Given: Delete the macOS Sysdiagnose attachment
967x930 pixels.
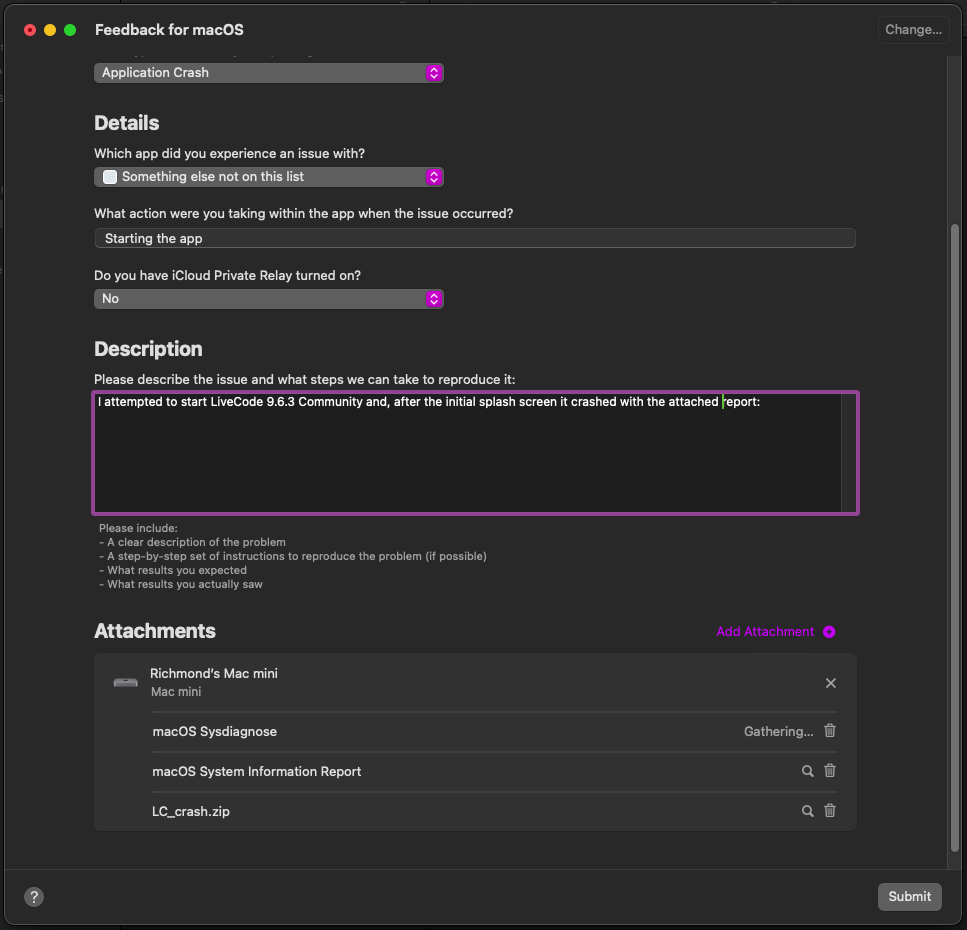Looking at the screenshot, I should [x=829, y=731].
